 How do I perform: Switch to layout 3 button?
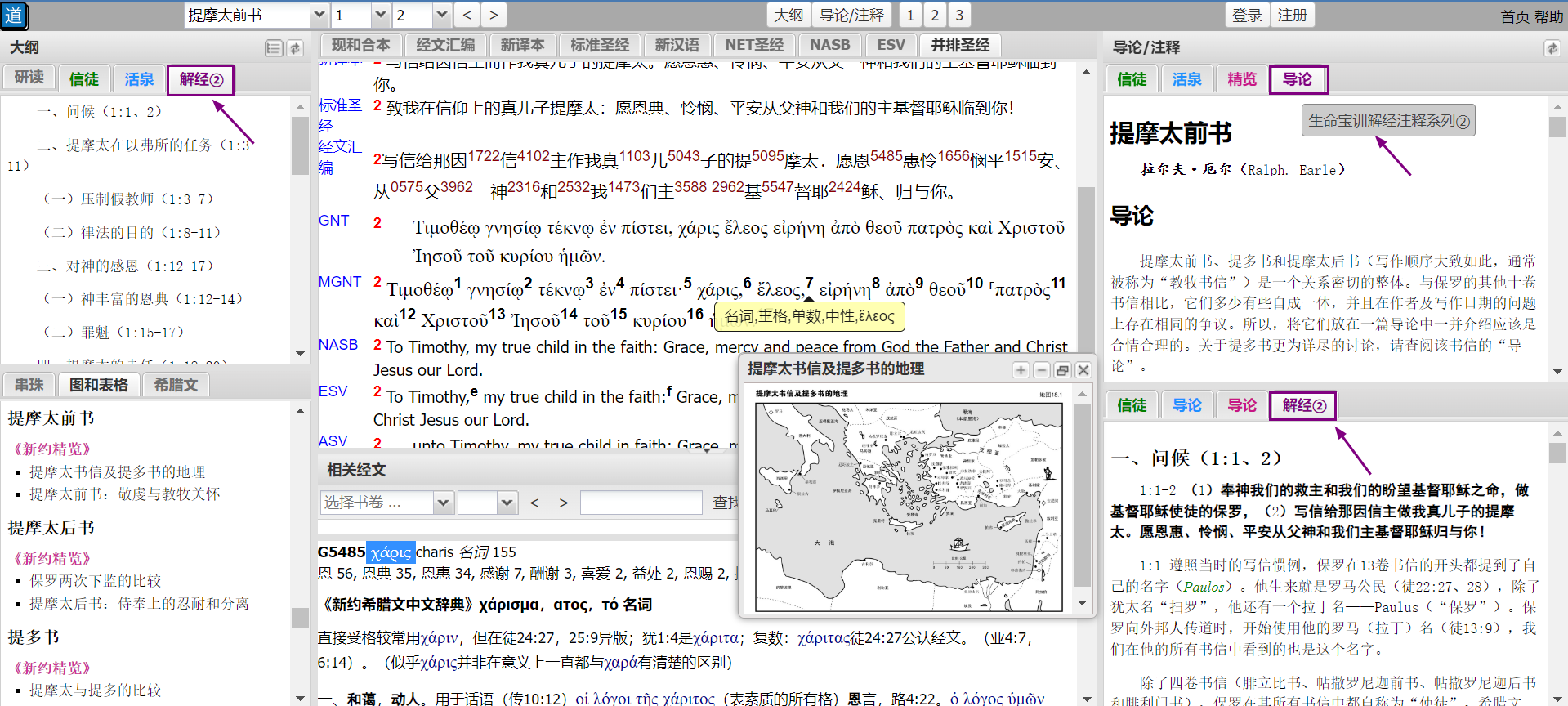(959, 15)
